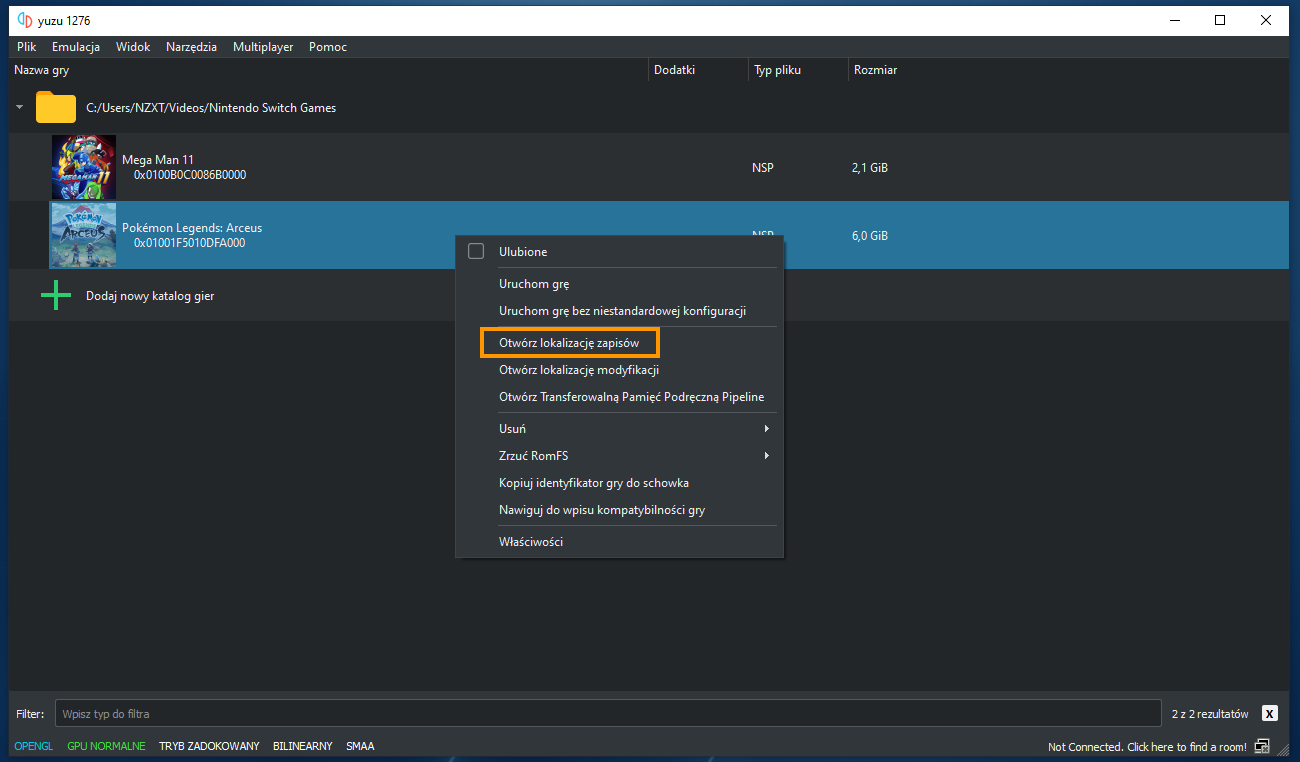
Task: Open the Narzędzia menu
Action: point(191,47)
